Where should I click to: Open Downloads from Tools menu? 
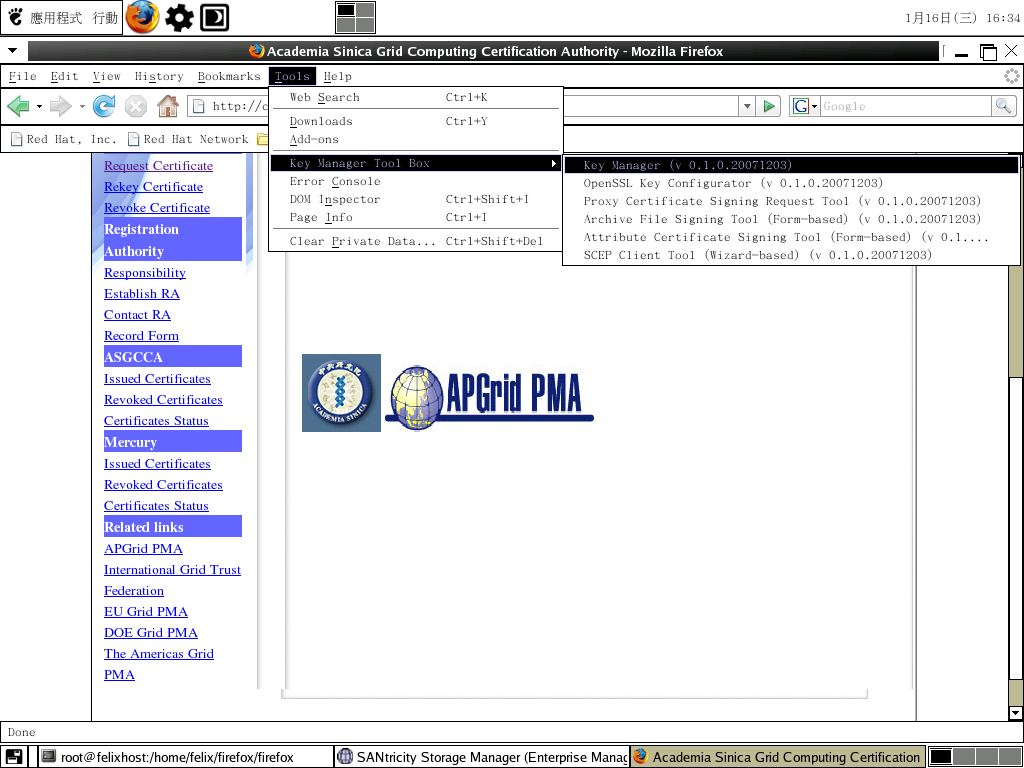pyautogui.click(x=415, y=121)
